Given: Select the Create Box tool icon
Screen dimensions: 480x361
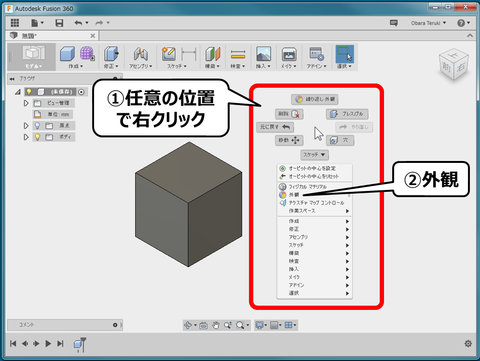Looking at the screenshot, I should (68, 53).
